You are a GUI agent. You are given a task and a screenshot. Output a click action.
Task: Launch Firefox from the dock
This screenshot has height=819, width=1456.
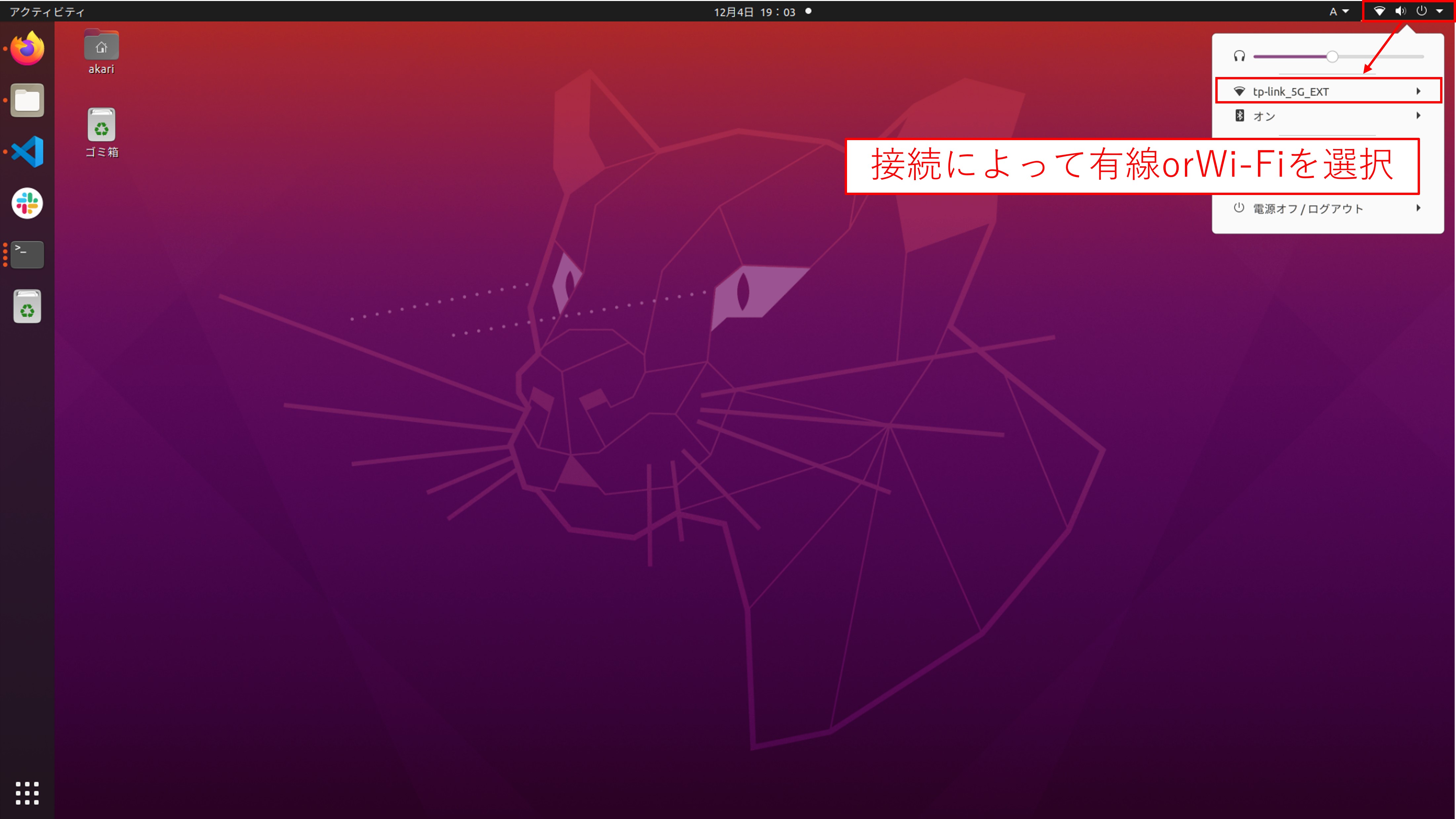pyautogui.click(x=27, y=49)
